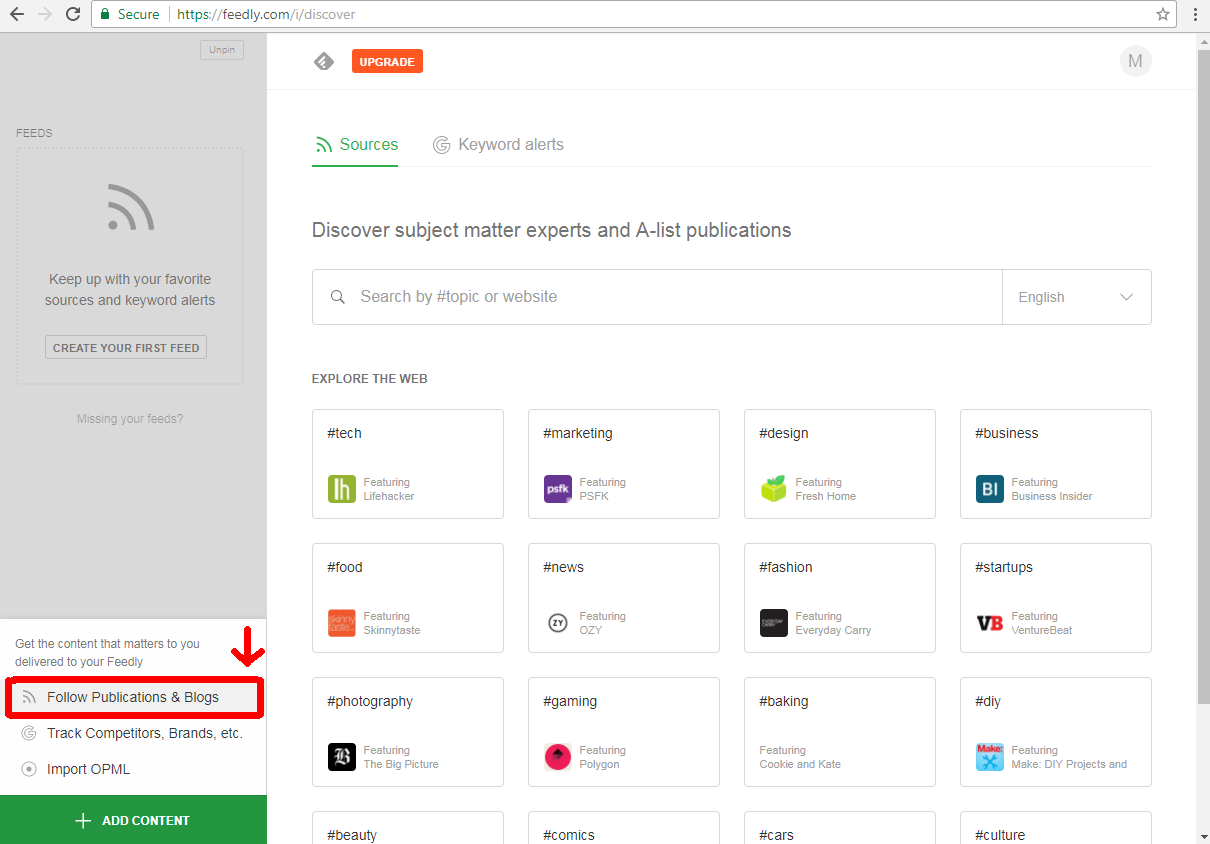Viewport: 1210px width, 844px height.
Task: Click the orange UPGRADE button
Action: [x=387, y=62]
